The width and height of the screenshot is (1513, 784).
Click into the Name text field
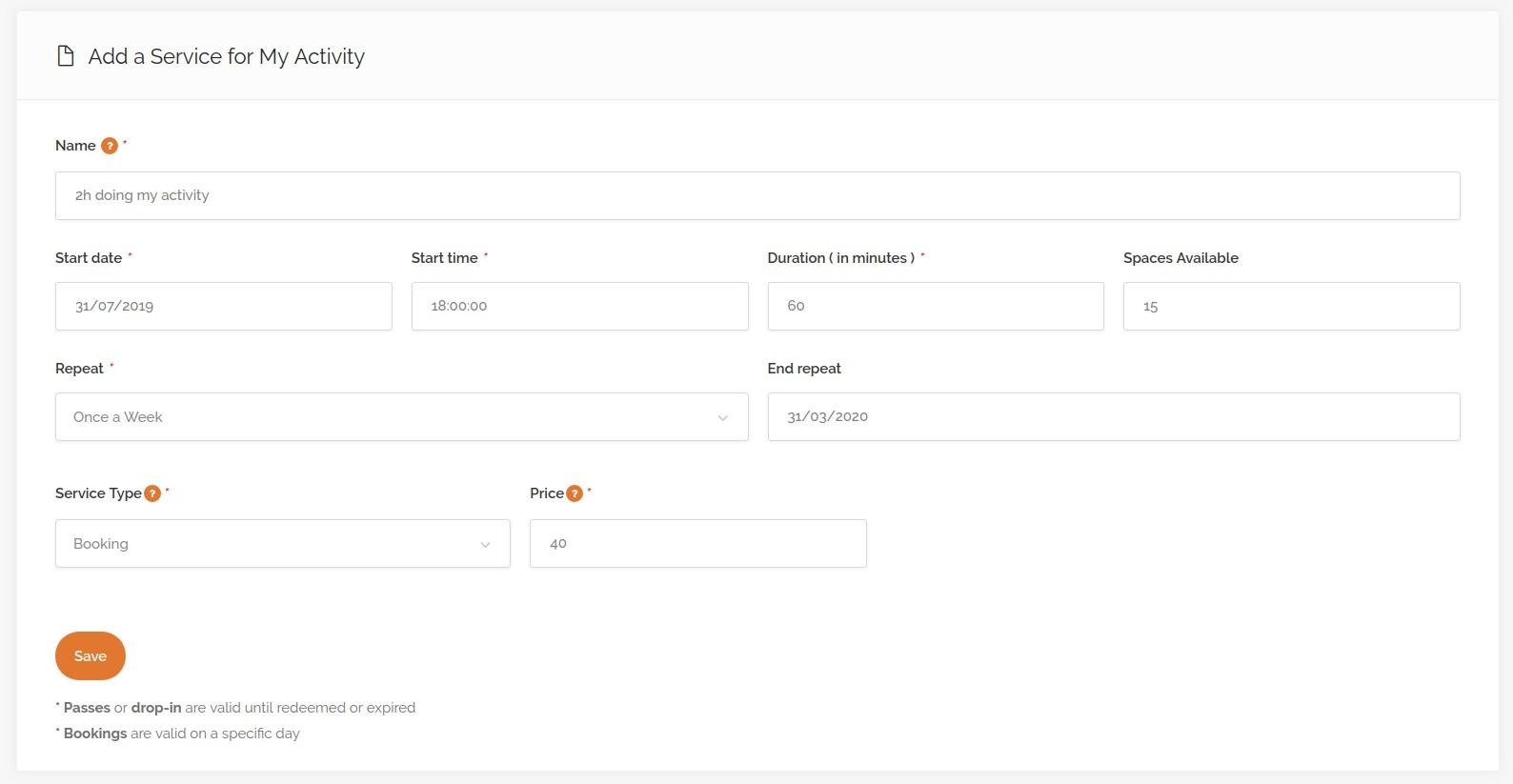pyautogui.click(x=756, y=195)
